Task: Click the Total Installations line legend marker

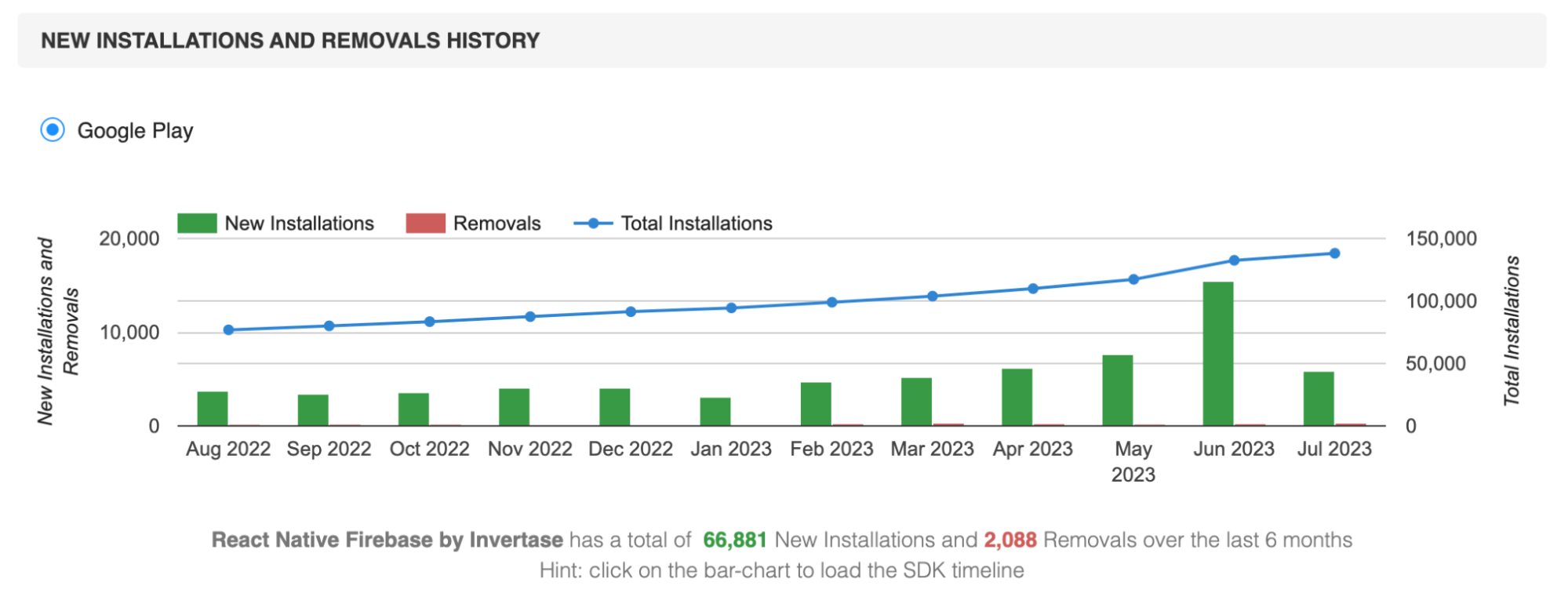Action: [593, 224]
